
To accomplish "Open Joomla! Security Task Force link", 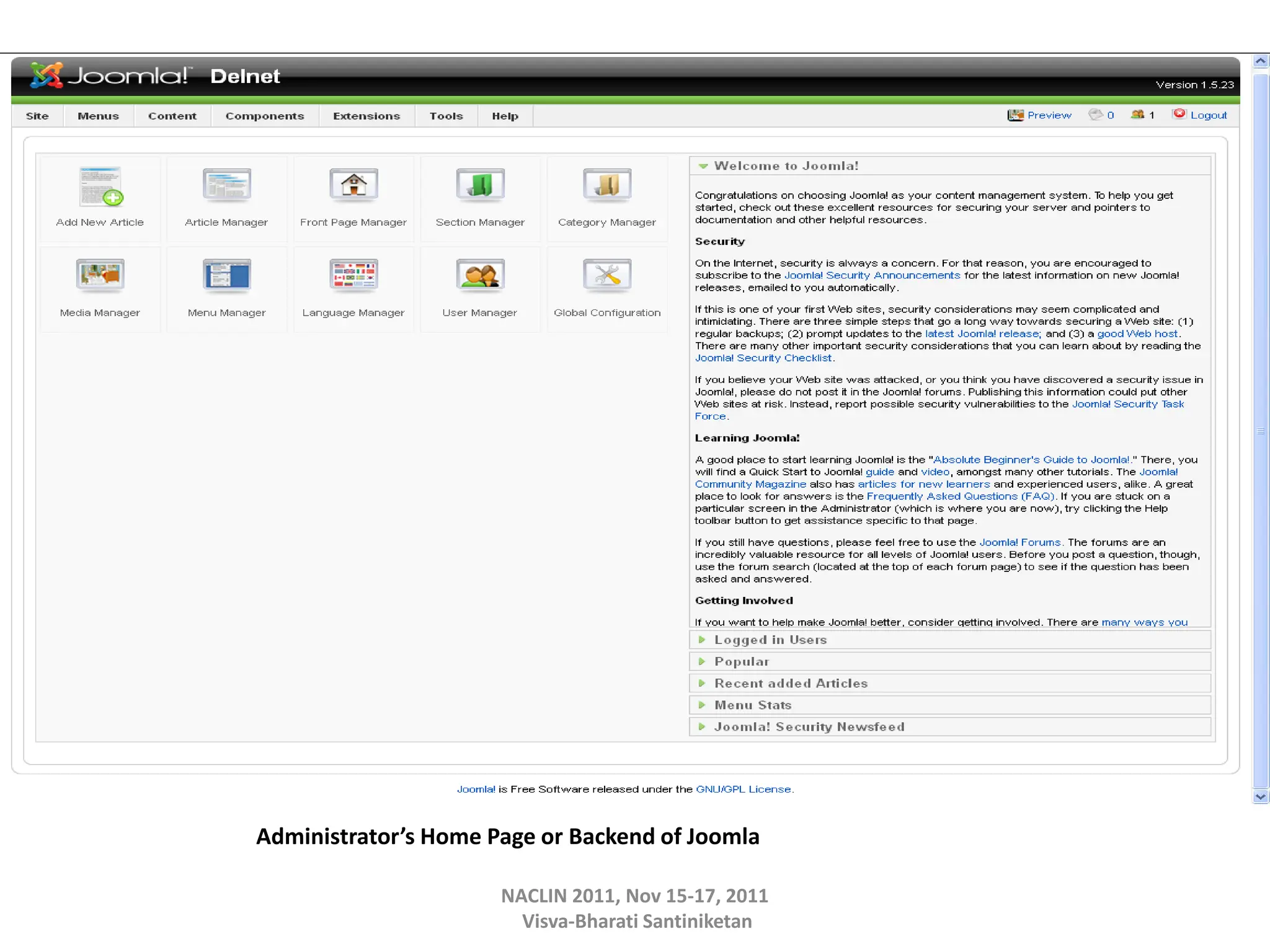I will coord(1128,404).
